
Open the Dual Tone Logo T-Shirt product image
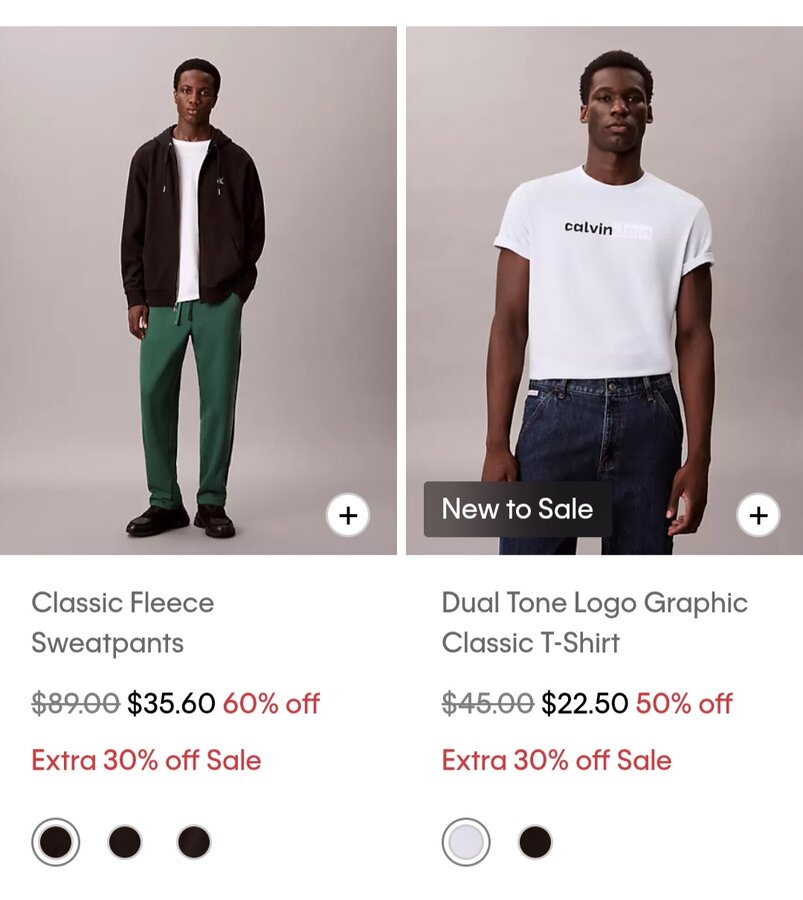pyautogui.click(x=604, y=290)
